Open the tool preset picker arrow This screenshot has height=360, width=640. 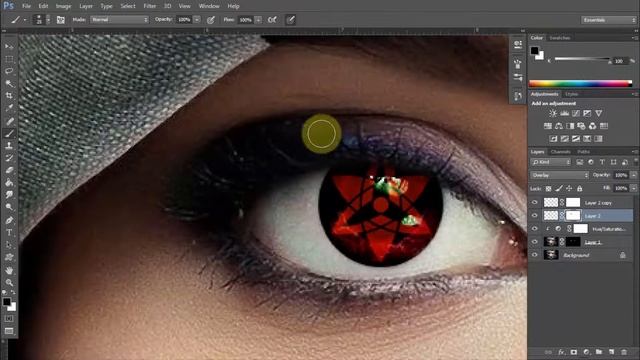[x=25, y=20]
